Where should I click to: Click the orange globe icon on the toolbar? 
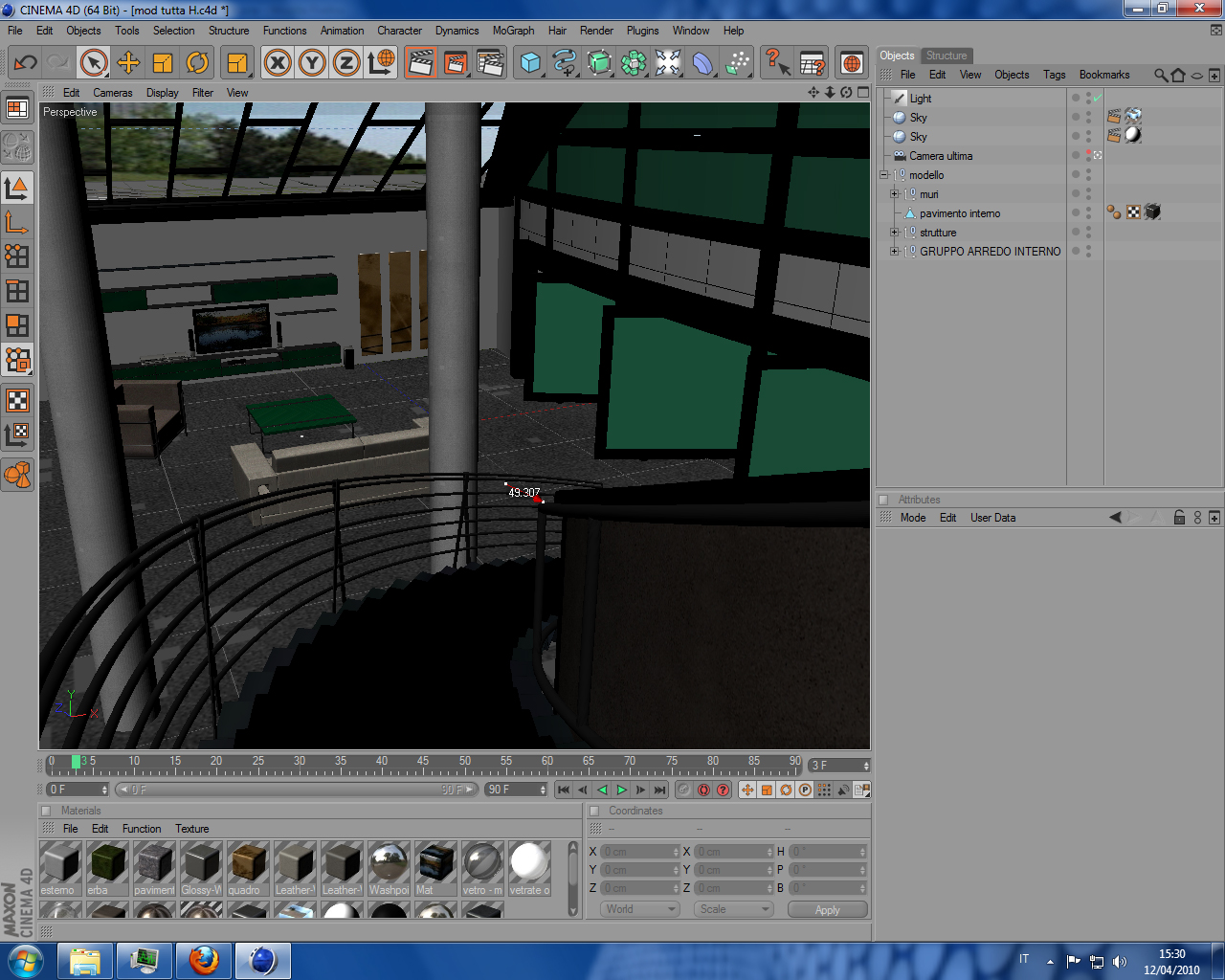851,63
